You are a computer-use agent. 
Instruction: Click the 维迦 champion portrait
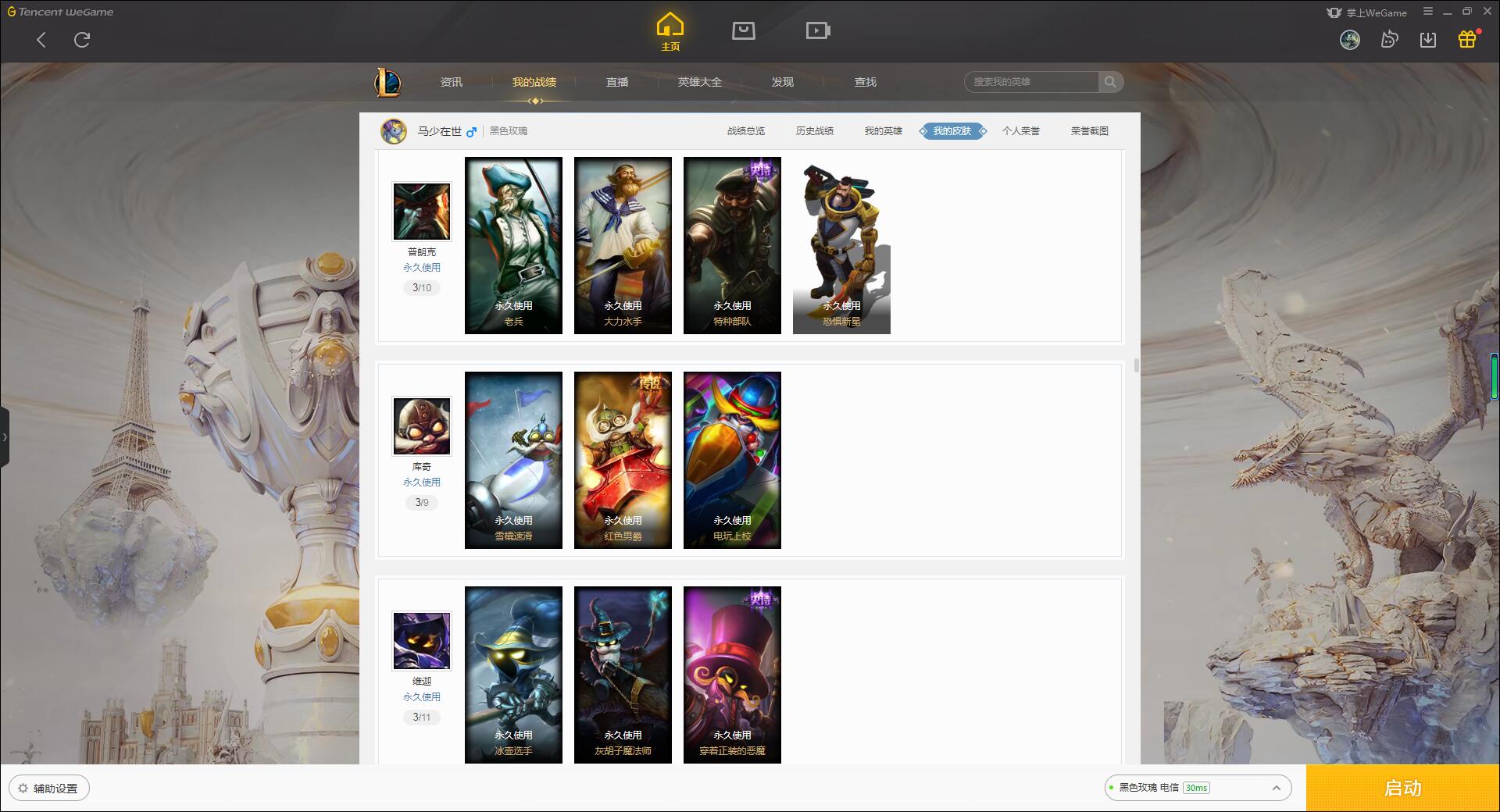pyautogui.click(x=422, y=641)
